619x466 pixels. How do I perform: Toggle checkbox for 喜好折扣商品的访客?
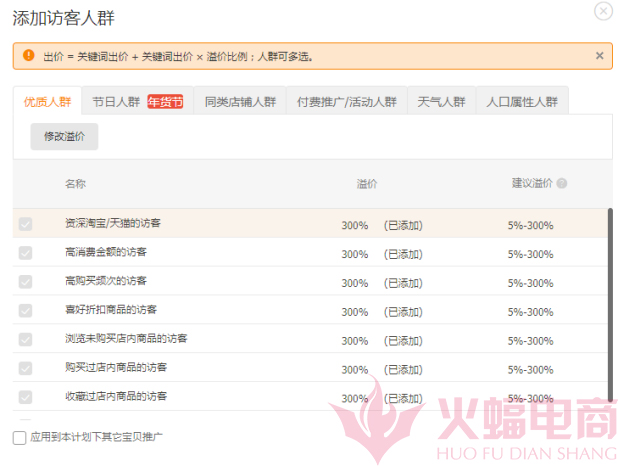25,311
